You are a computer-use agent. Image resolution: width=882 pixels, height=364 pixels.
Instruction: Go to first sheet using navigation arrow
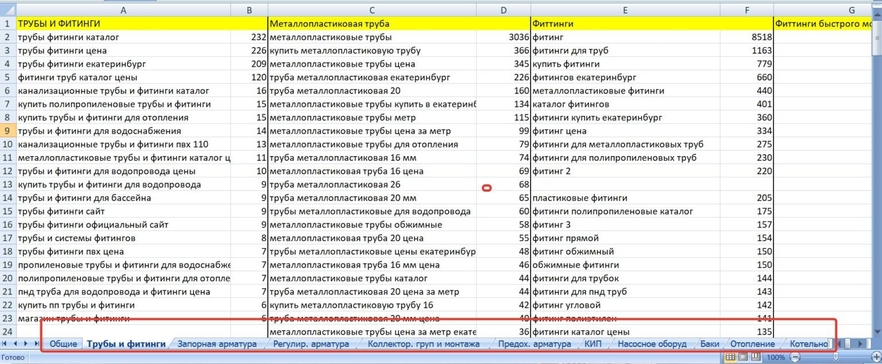pyautogui.click(x=4, y=343)
